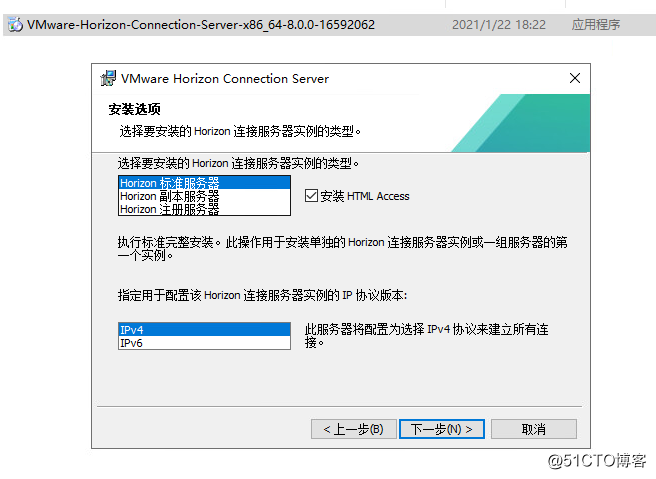Choose IPv4 as the IP protocol
Viewport: 656px width, 479px height.
point(204,330)
